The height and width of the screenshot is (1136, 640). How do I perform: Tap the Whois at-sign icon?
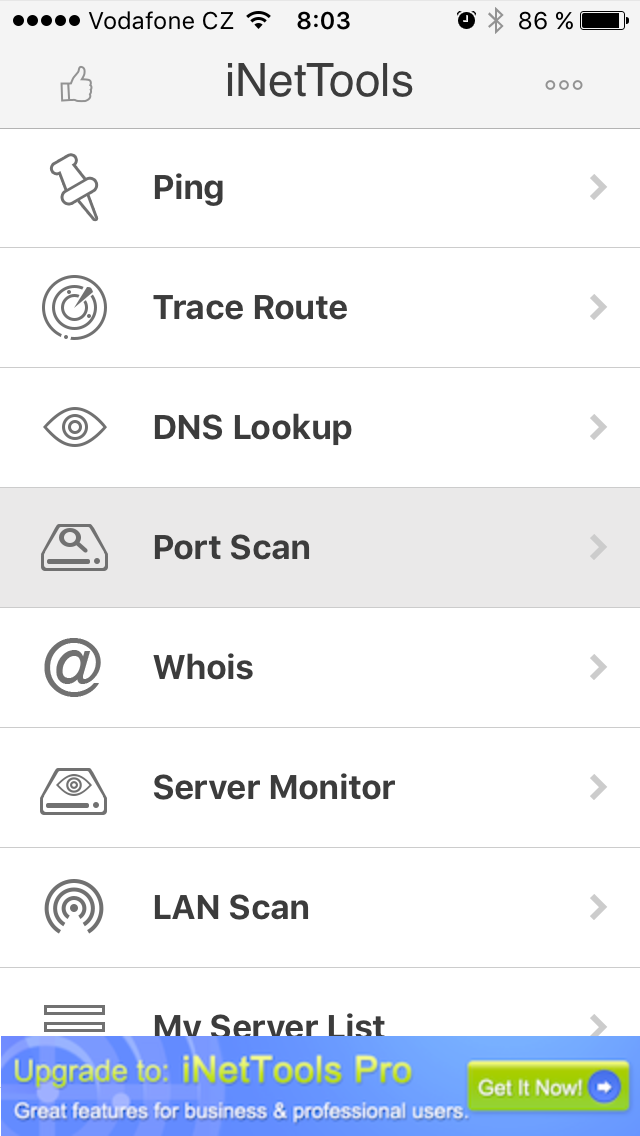coord(74,668)
